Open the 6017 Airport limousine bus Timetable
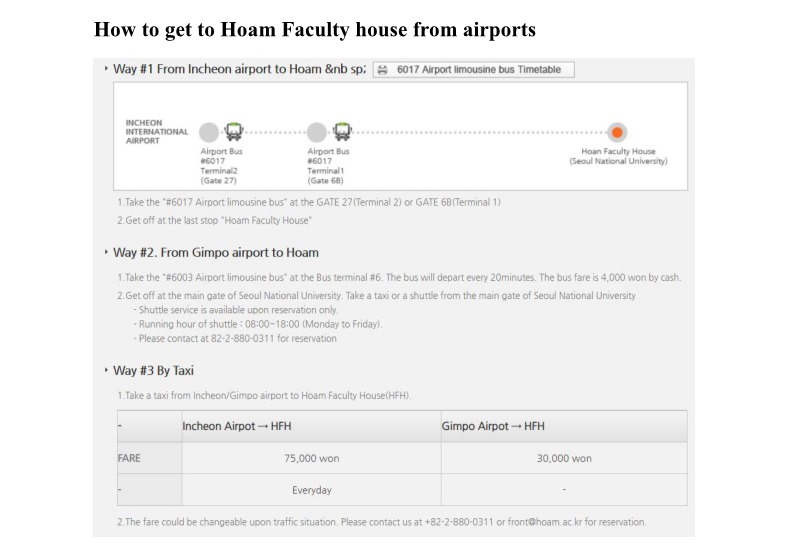Screen dimensions: 789x546 pyautogui.click(x=473, y=69)
